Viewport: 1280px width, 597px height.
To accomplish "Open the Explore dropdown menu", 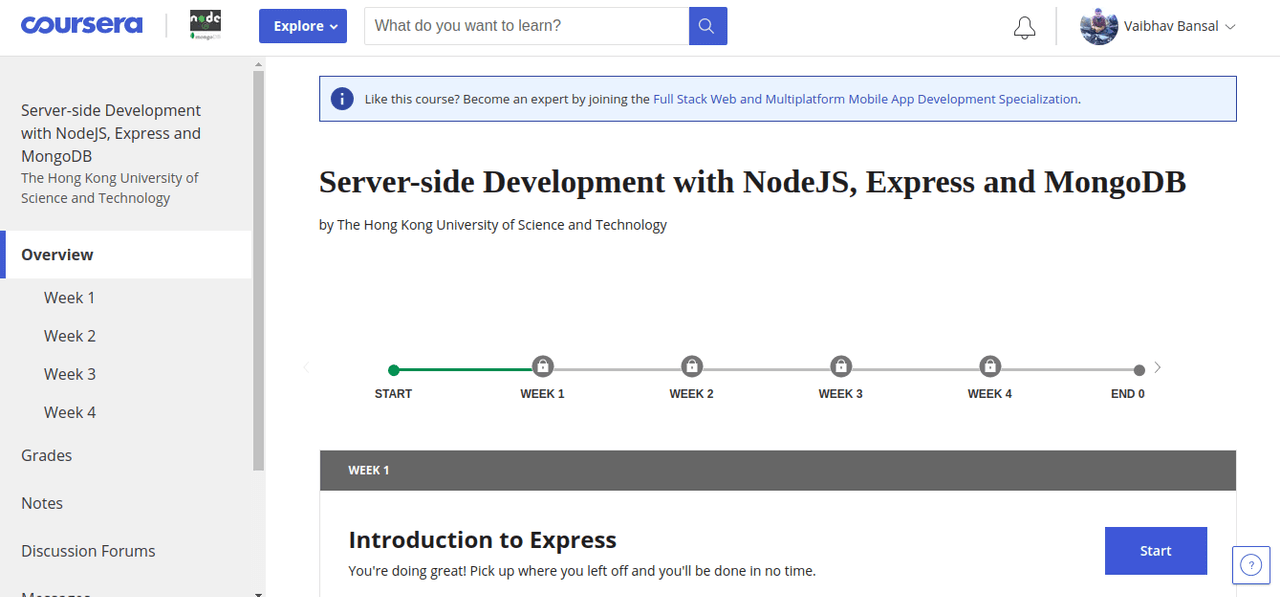I will (303, 26).
